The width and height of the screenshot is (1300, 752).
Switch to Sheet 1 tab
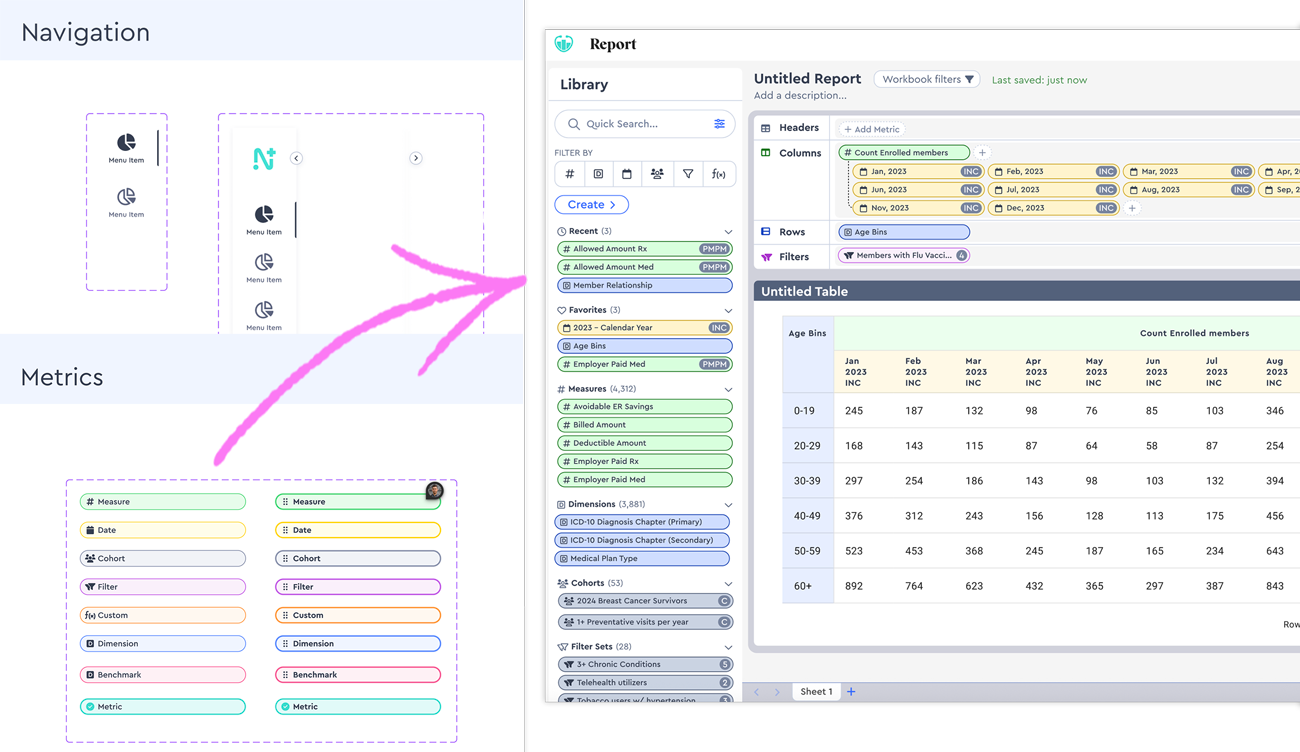(816, 691)
